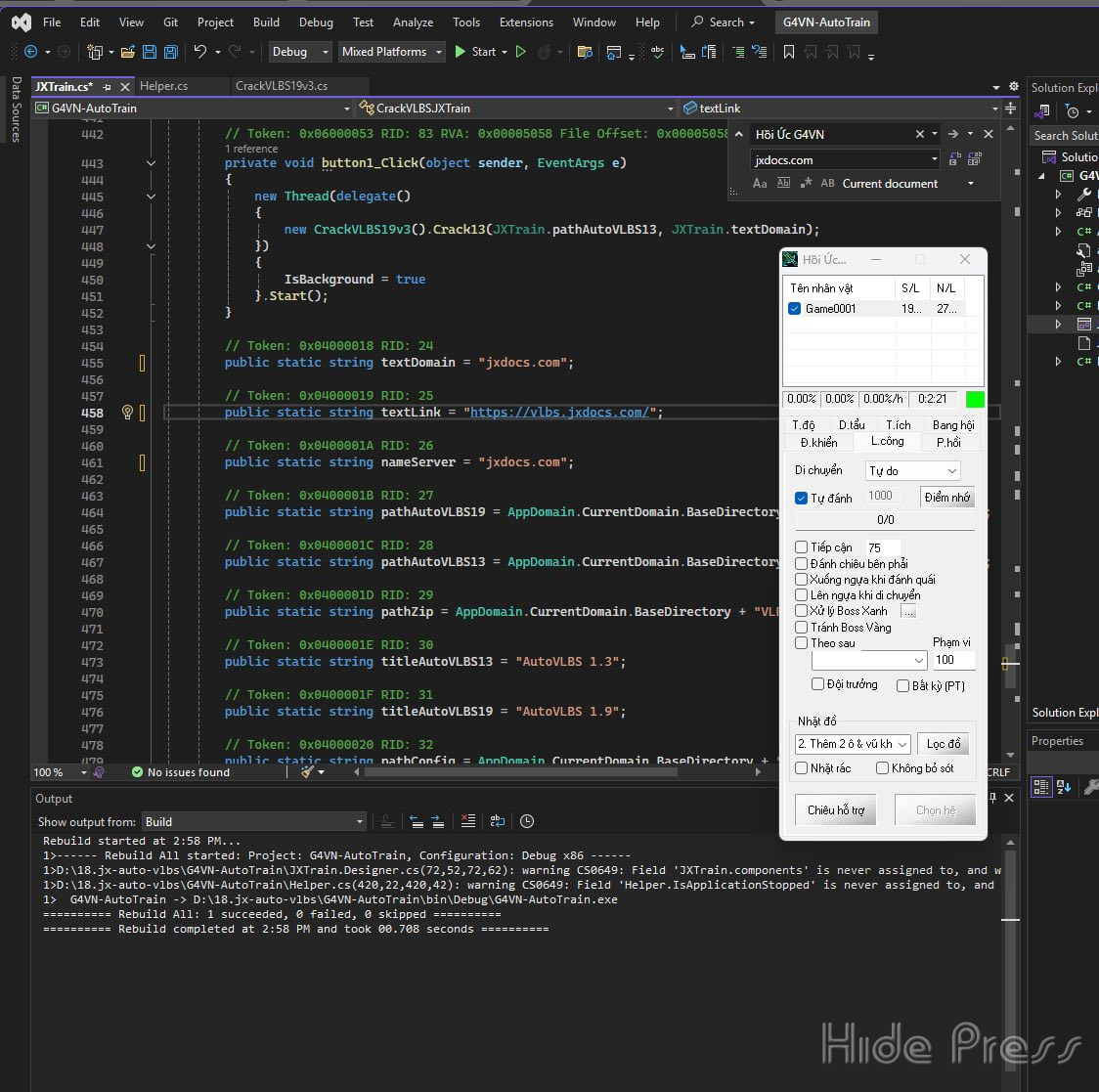Open the Di chuyển Tự do dropdown
The height and width of the screenshot is (1092, 1099).
(x=912, y=471)
